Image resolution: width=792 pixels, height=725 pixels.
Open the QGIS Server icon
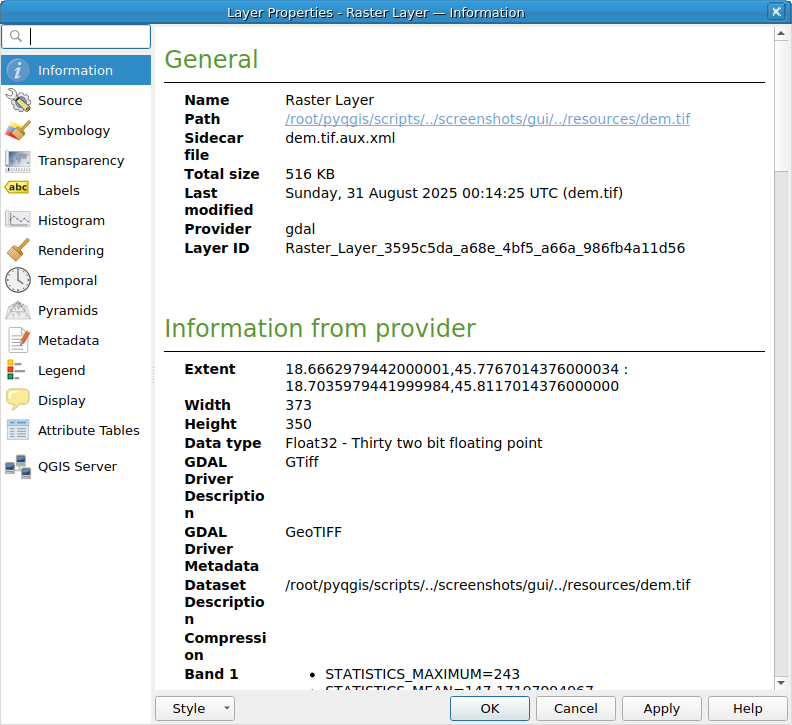tap(18, 466)
